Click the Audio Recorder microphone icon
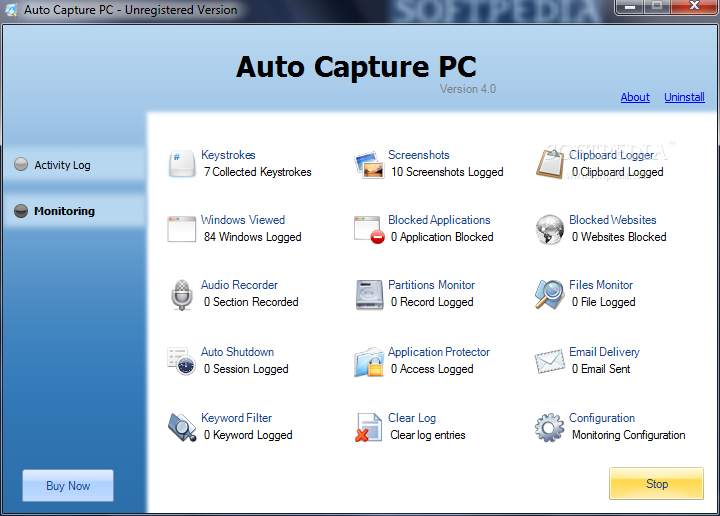The height and width of the screenshot is (516, 720). [x=182, y=295]
